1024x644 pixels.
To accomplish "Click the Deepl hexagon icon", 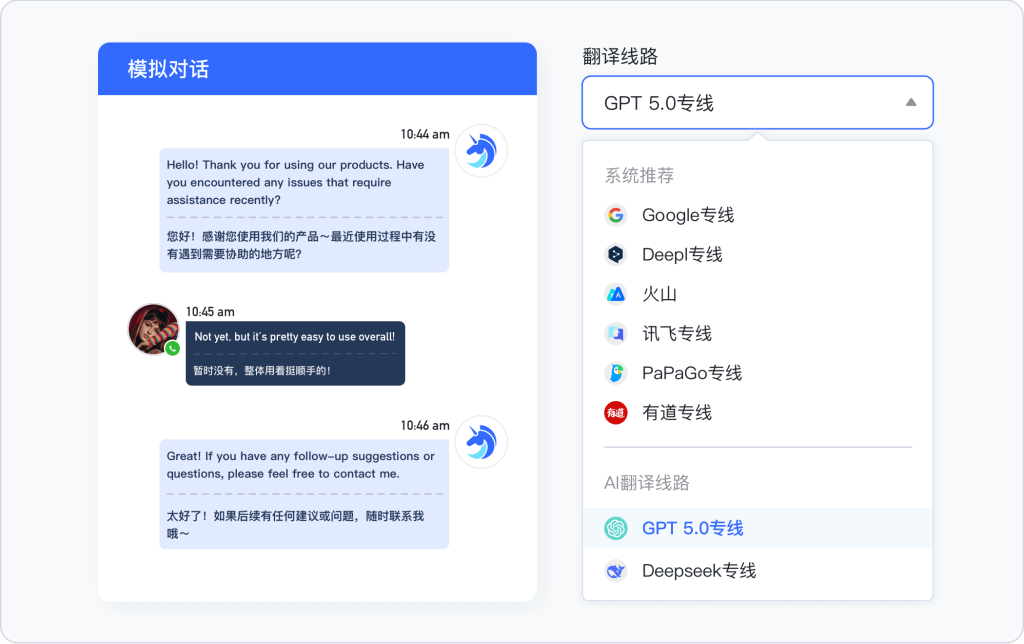I will click(x=615, y=255).
